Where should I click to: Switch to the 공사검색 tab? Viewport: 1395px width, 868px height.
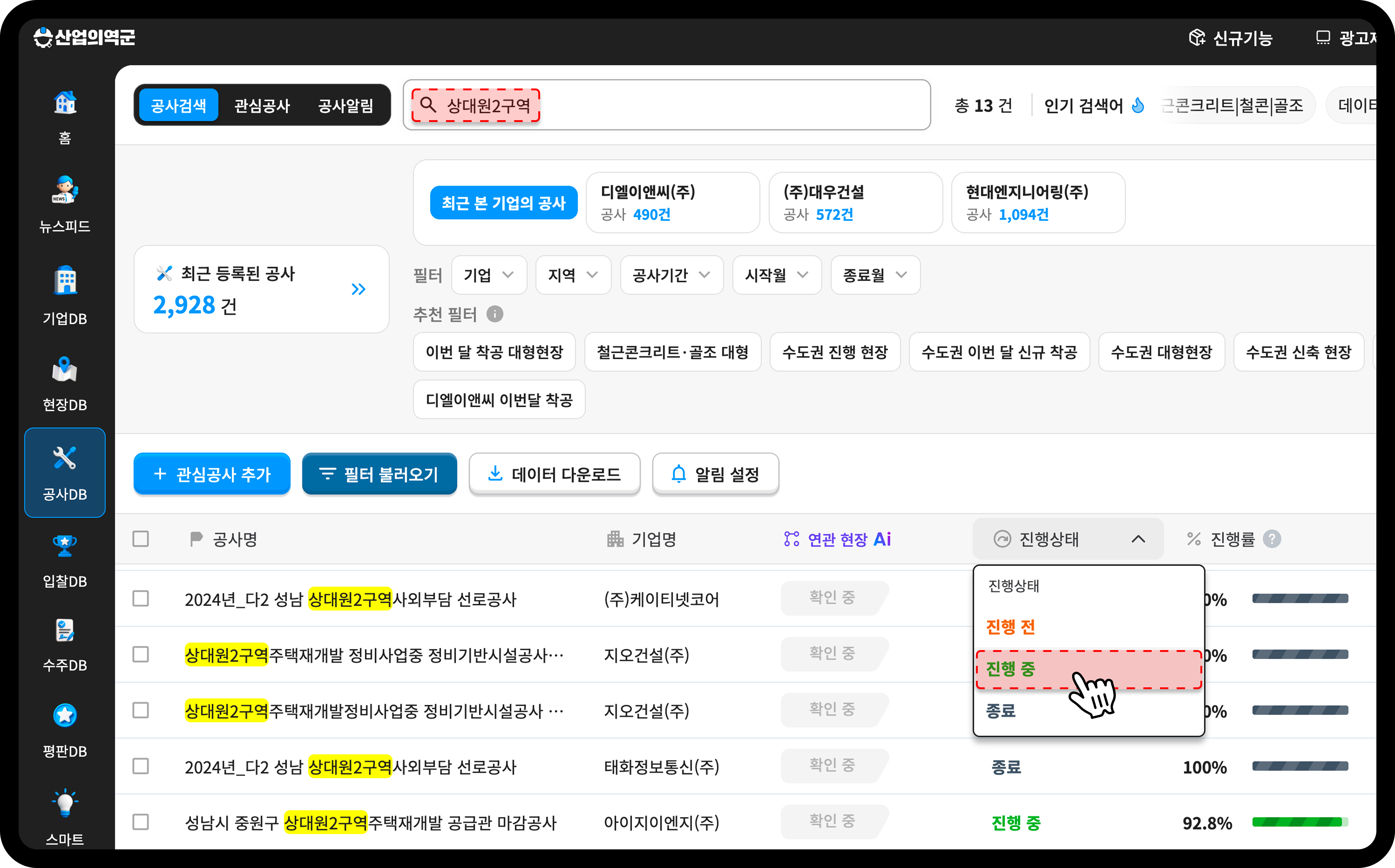click(x=178, y=105)
